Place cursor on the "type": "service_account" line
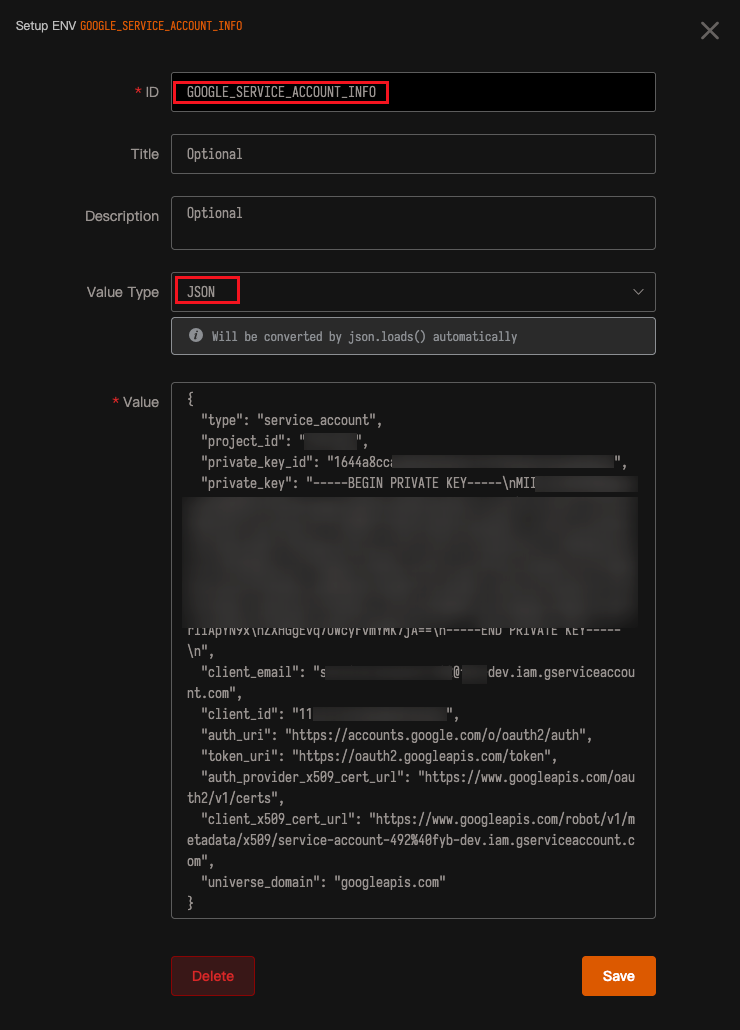 [x=292, y=420]
